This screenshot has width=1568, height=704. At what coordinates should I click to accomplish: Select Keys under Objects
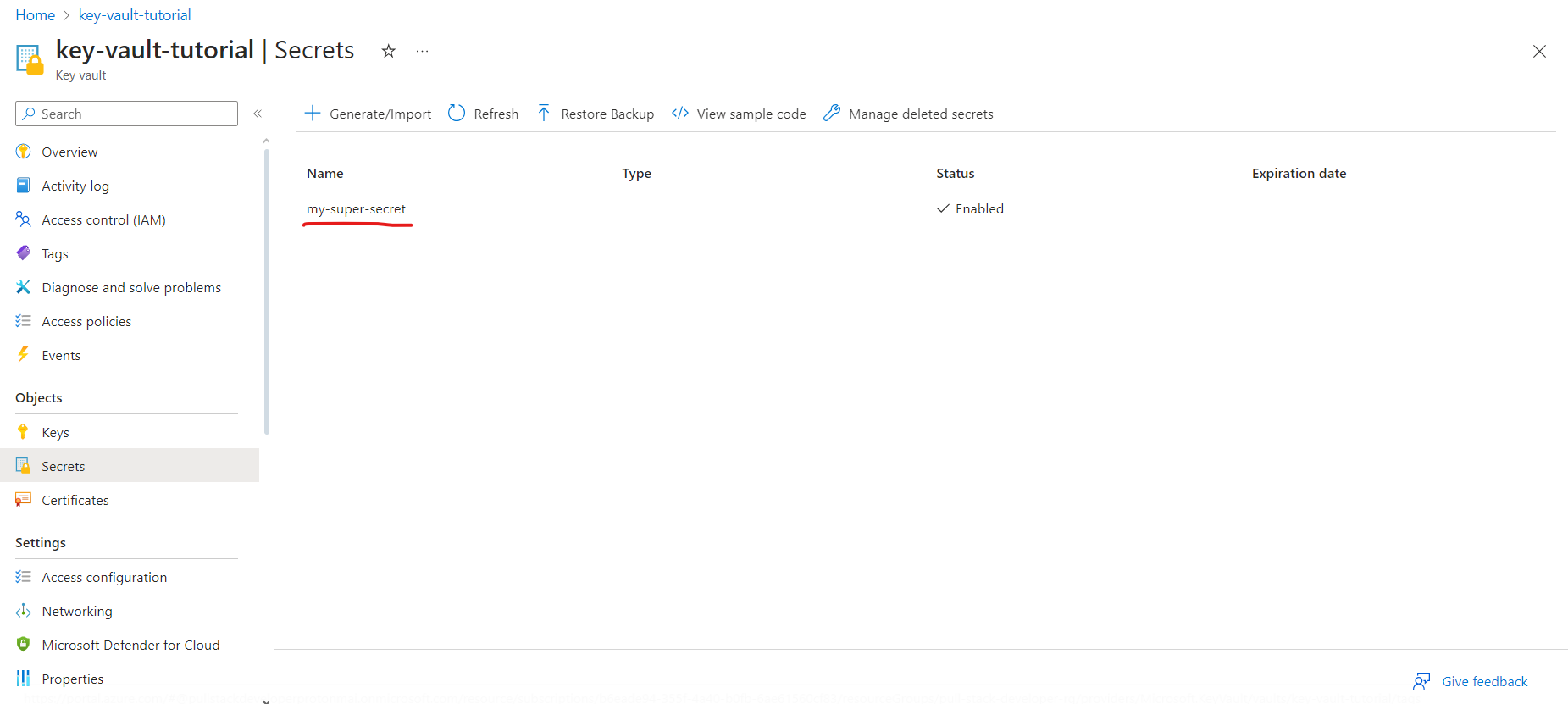[x=55, y=433]
